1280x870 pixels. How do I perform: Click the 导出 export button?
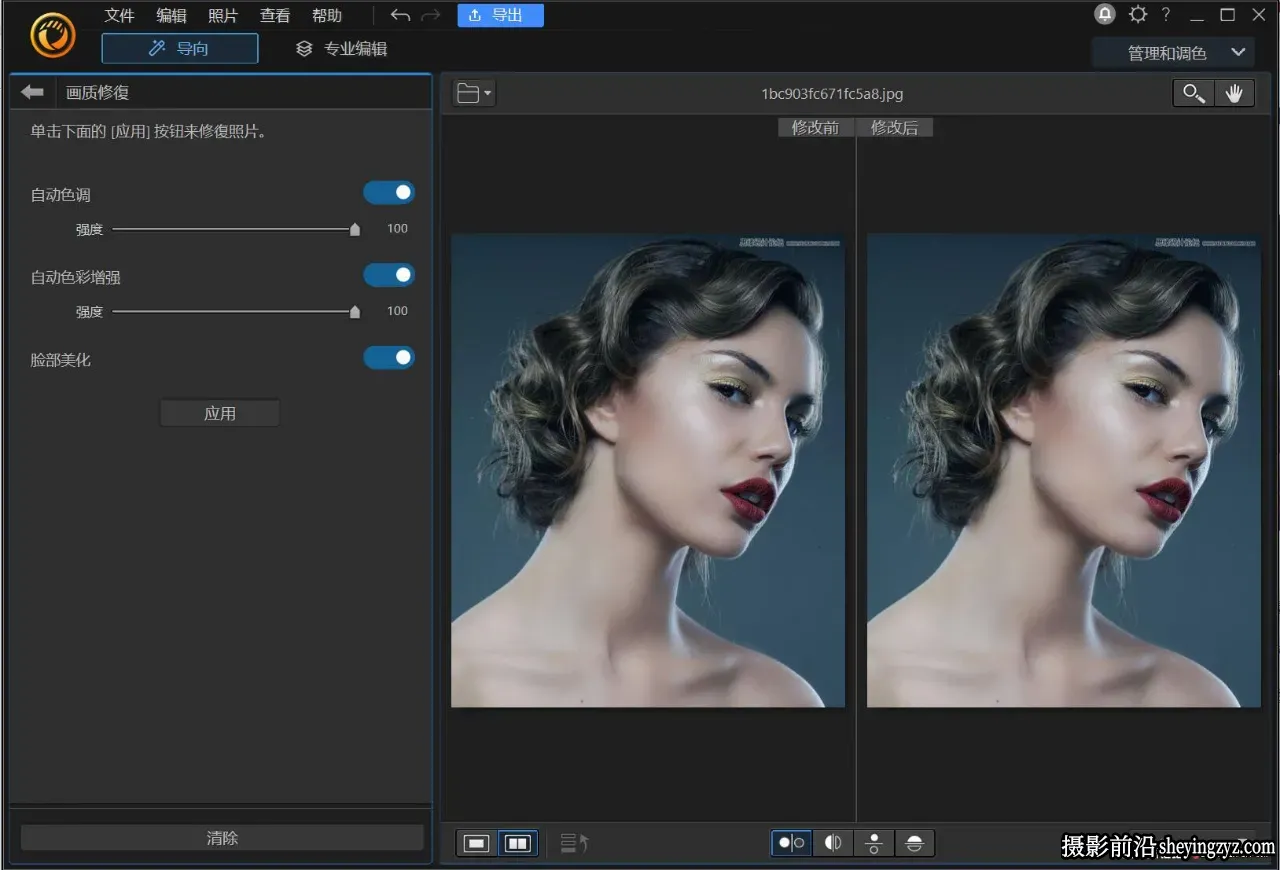point(500,15)
